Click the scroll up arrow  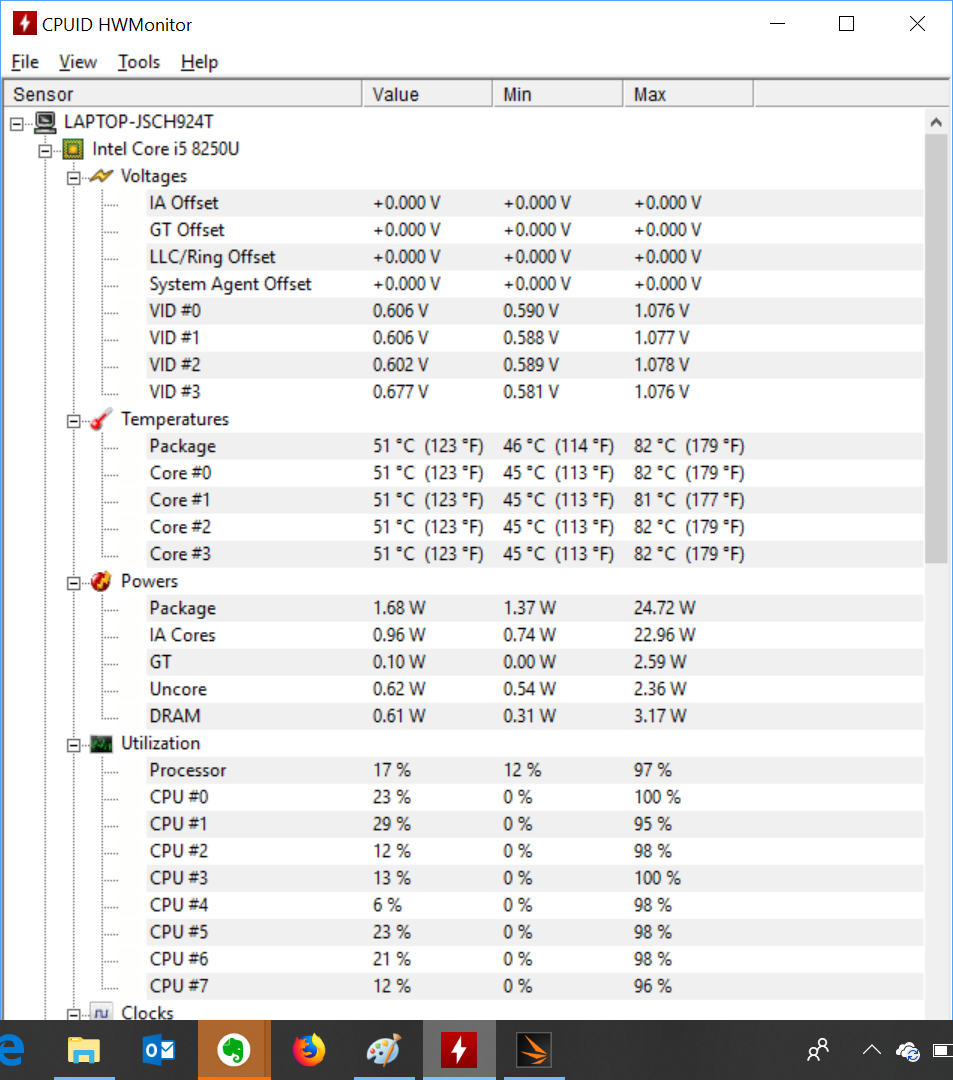point(936,122)
